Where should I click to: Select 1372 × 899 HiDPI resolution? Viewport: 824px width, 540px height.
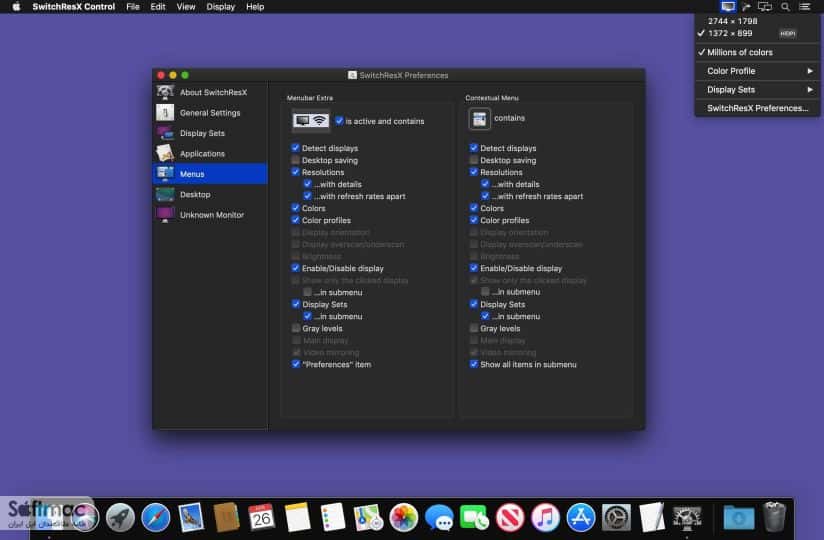click(x=757, y=33)
